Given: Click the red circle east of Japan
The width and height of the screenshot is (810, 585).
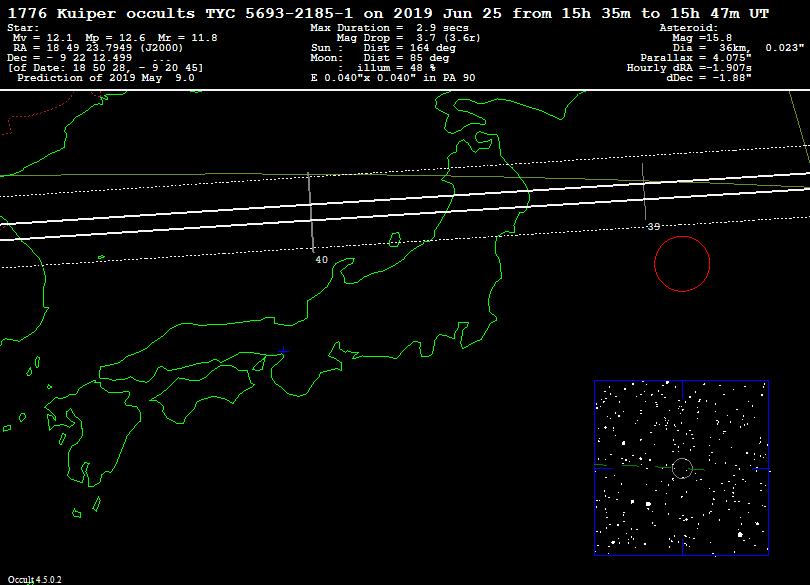Looking at the screenshot, I should (x=682, y=264).
